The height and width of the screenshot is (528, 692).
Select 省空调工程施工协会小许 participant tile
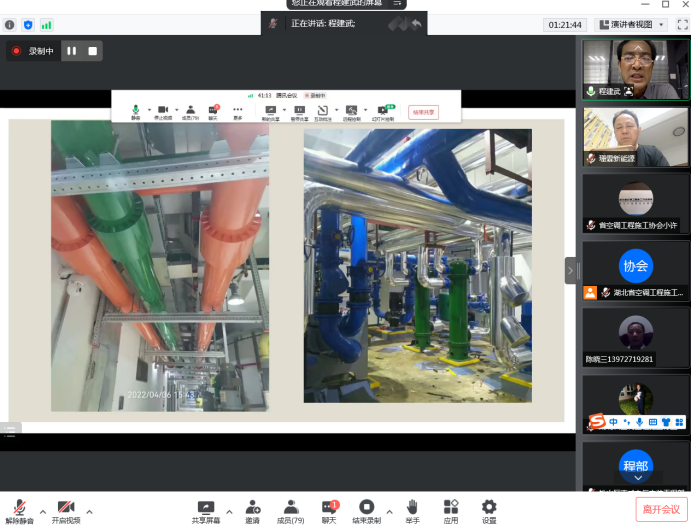636,204
